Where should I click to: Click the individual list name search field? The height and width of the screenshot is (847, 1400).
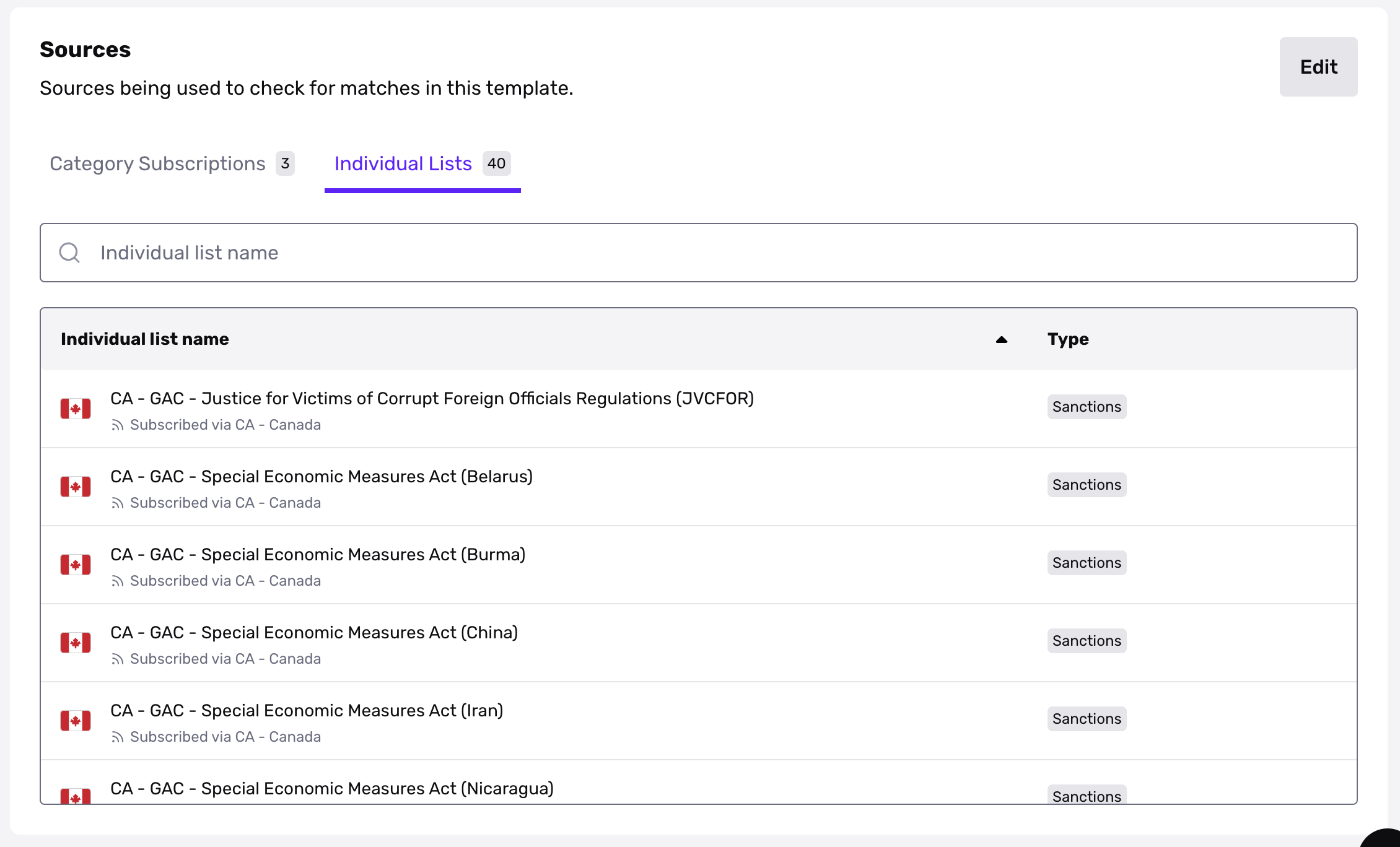(x=434, y=253)
